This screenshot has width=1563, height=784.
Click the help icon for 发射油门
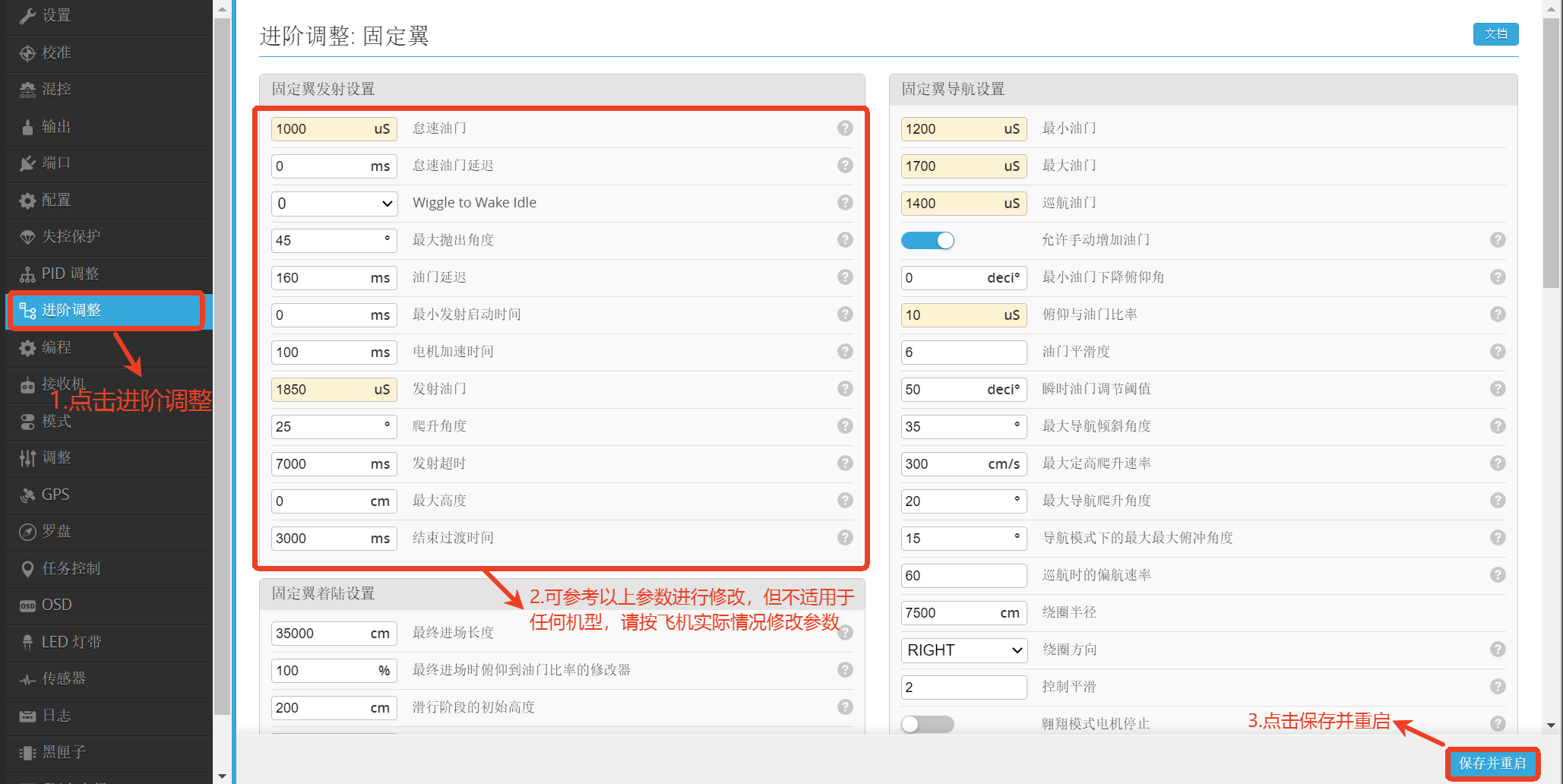pos(845,389)
